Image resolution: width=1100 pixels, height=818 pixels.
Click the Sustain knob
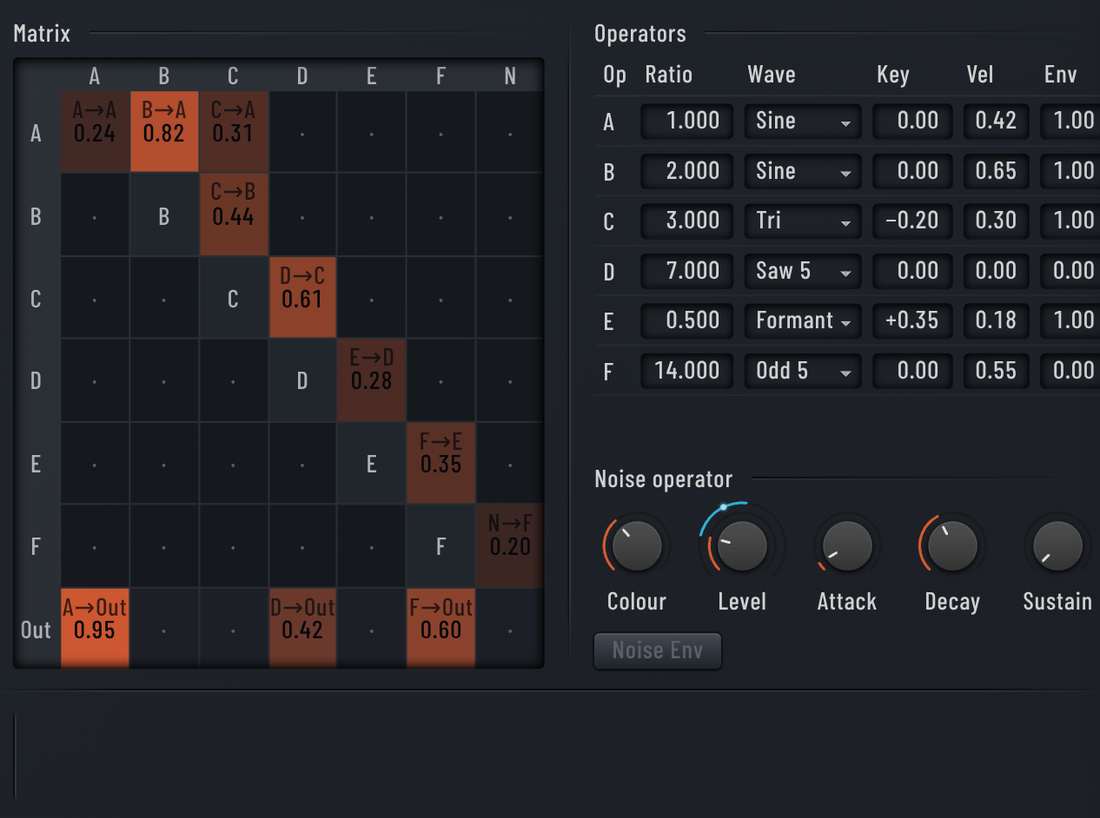[x=1057, y=546]
